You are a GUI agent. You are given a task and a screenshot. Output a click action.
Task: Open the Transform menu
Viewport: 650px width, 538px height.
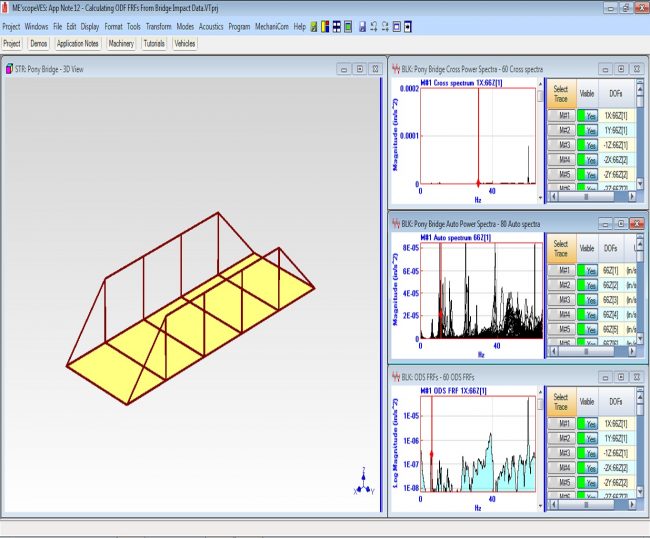pyautogui.click(x=158, y=26)
